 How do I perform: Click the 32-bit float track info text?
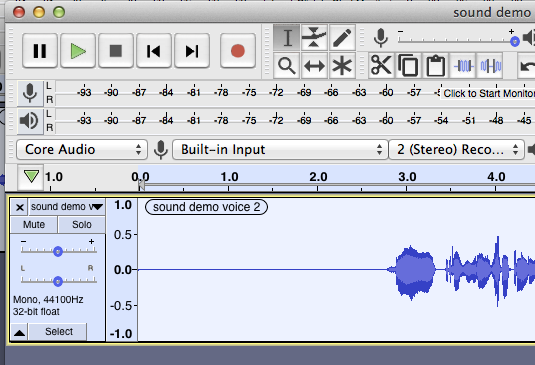(36, 311)
